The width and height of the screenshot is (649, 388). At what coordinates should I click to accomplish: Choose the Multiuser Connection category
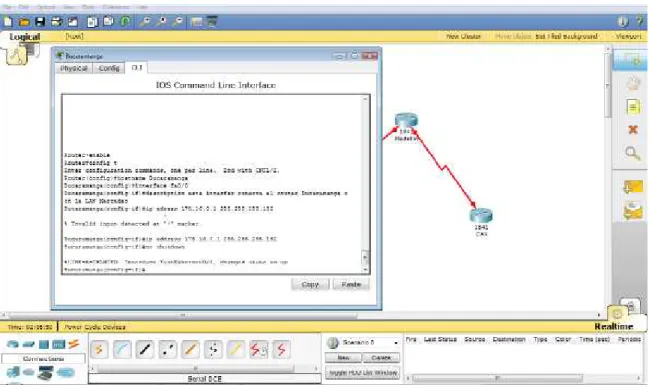click(x=65, y=372)
